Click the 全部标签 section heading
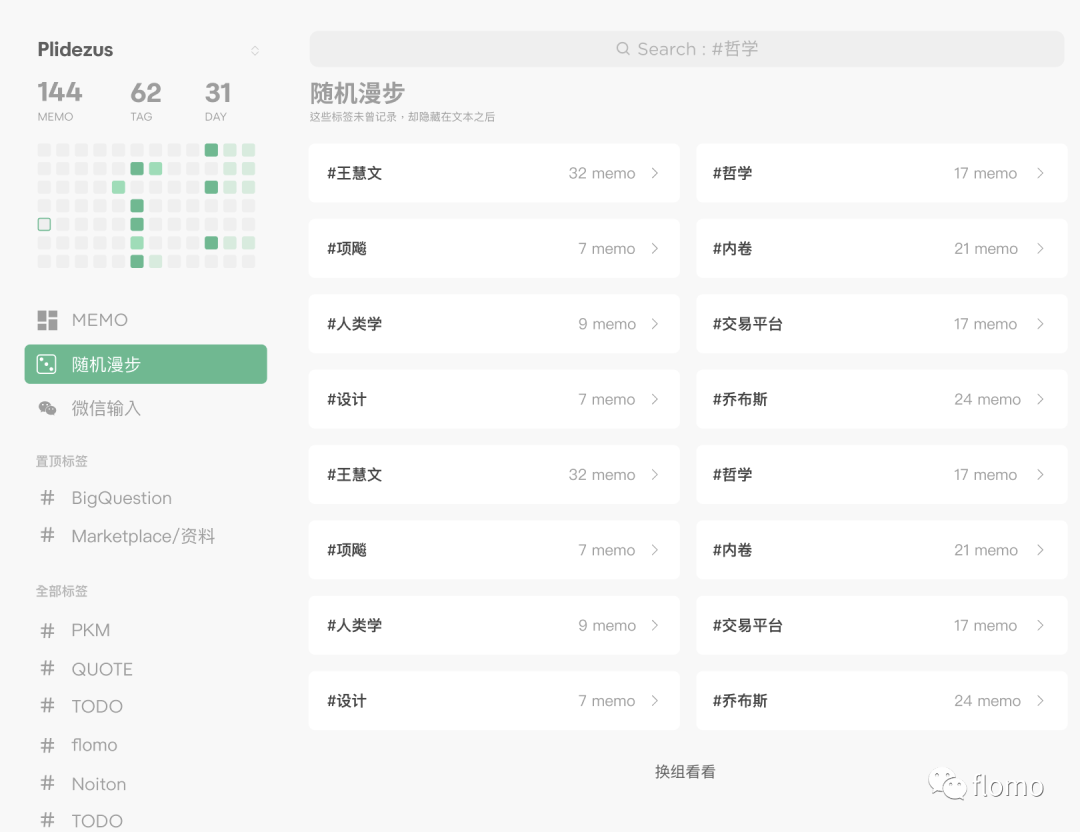1080x832 pixels. point(62,591)
